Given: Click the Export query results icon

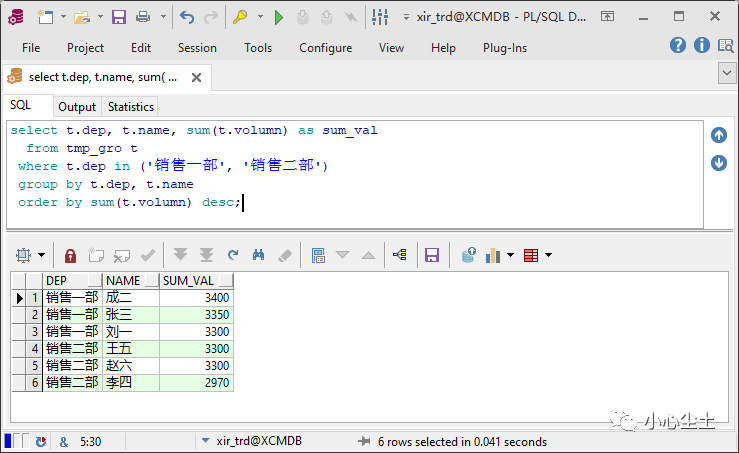Looking at the screenshot, I should click(x=468, y=255).
